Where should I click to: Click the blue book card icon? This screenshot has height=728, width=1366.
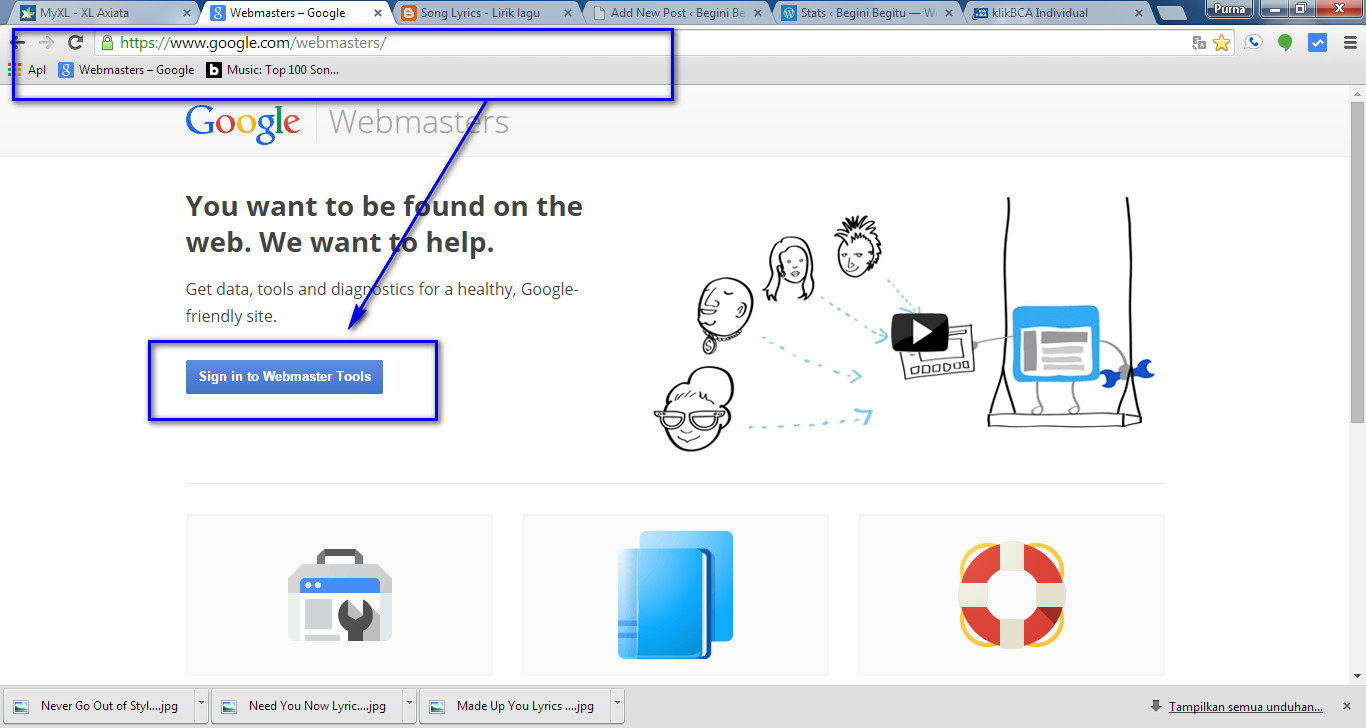pos(675,595)
